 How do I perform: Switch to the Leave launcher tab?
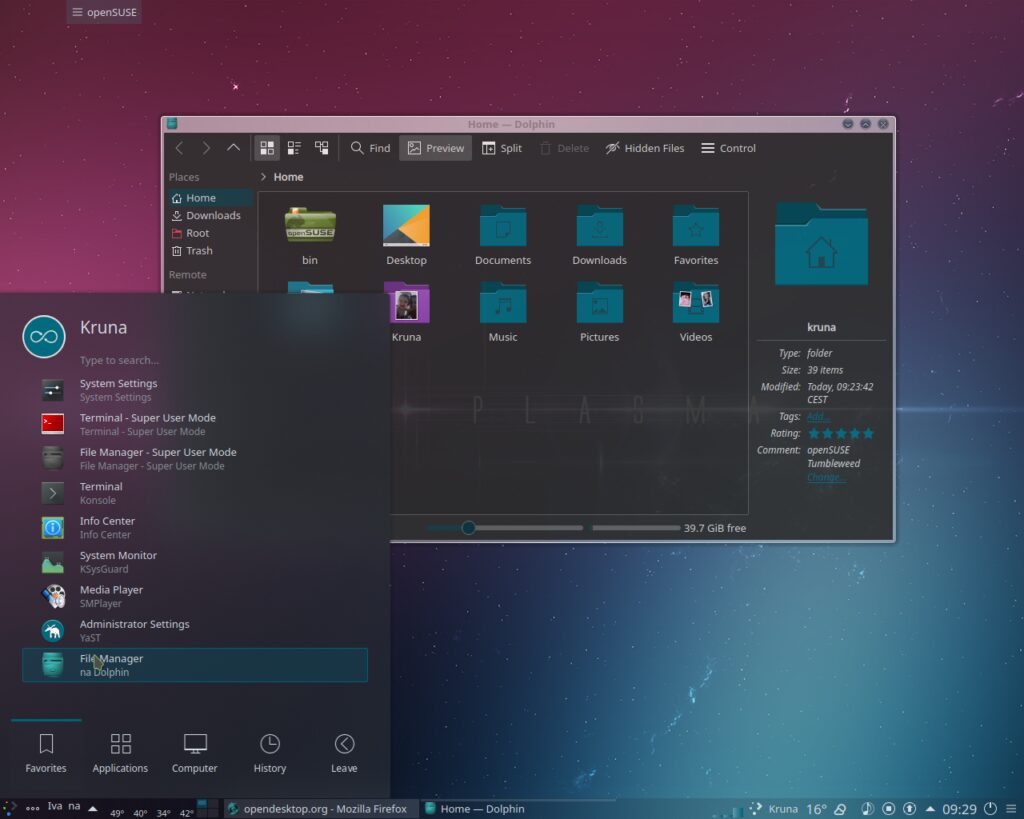click(344, 753)
